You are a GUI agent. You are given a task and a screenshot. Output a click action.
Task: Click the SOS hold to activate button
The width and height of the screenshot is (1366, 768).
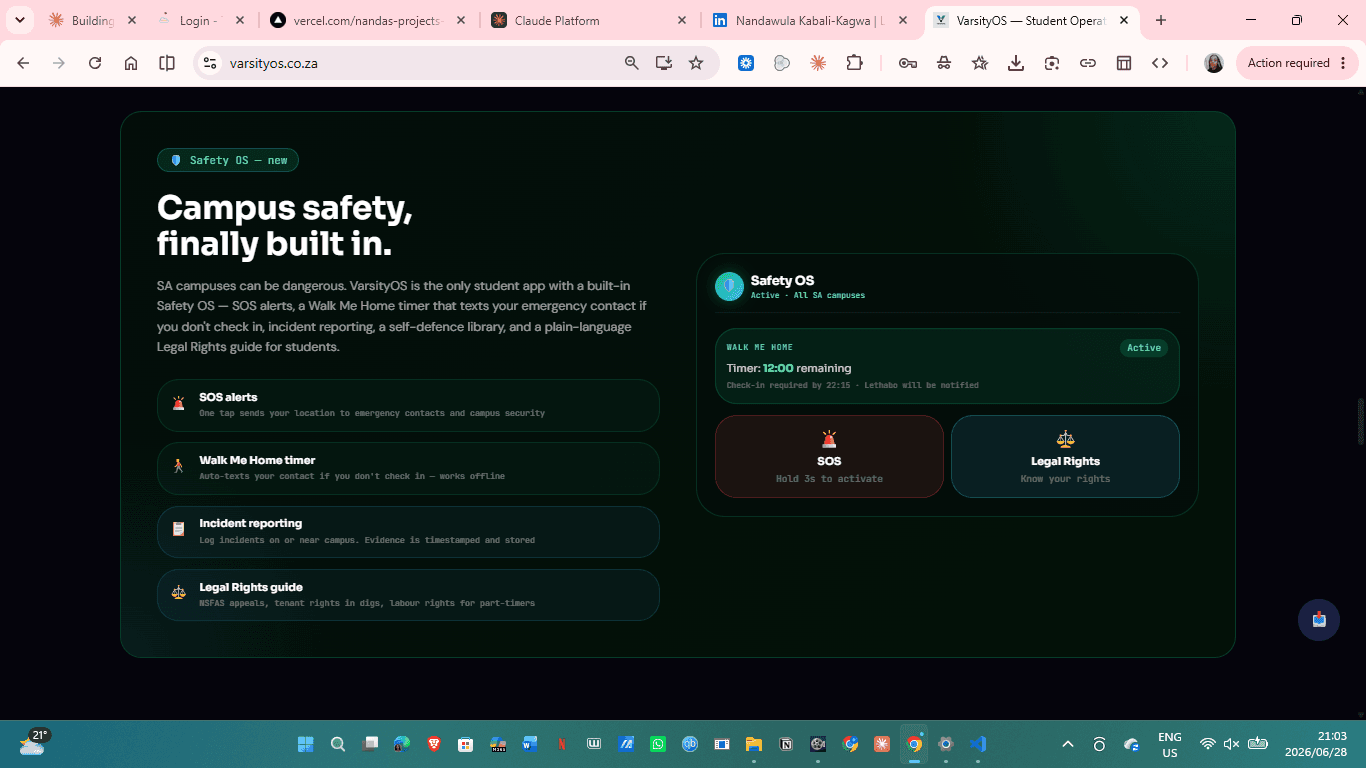(829, 456)
